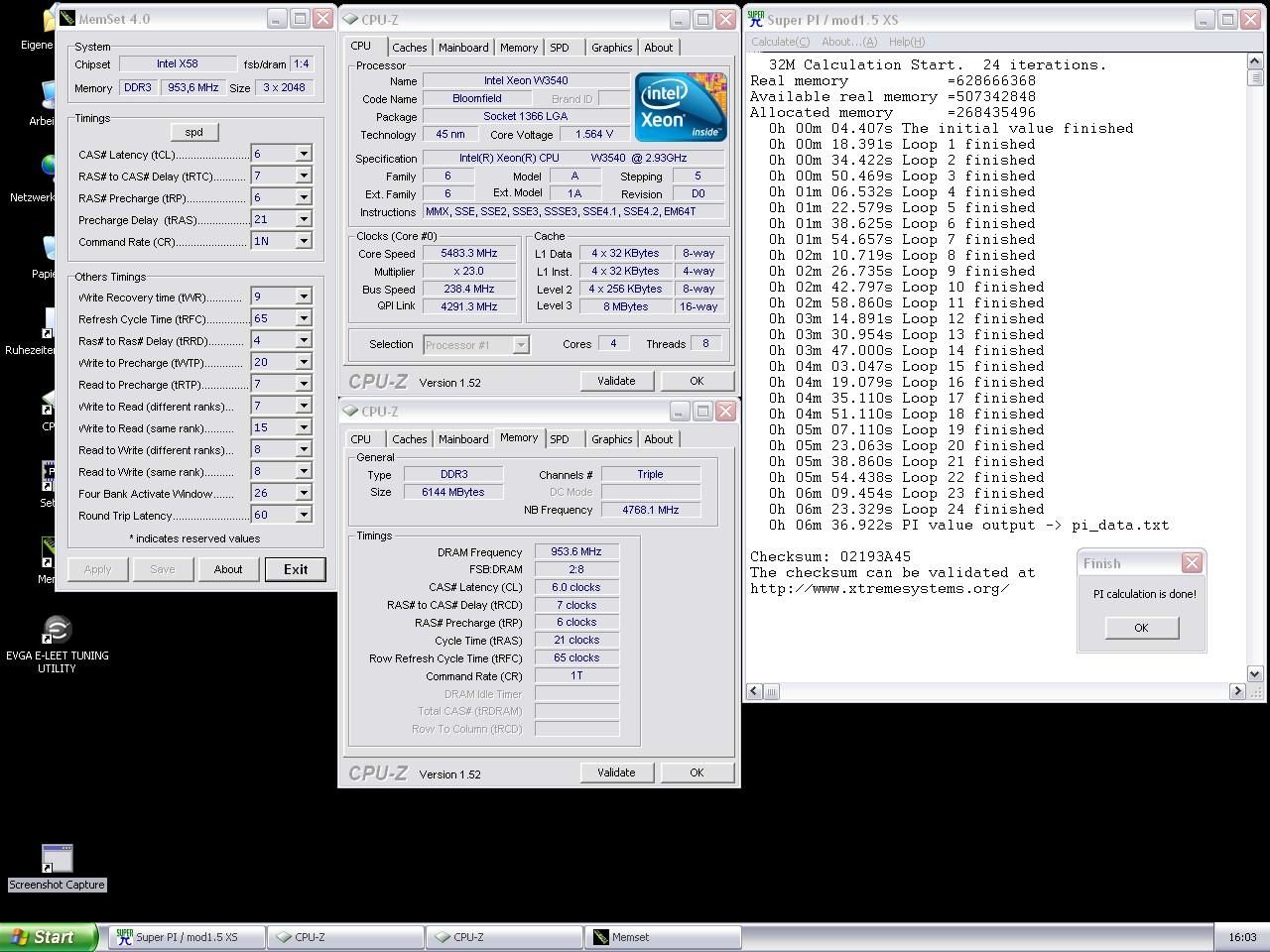Open Precharge Delay (tRAS) dropdown

[304, 219]
